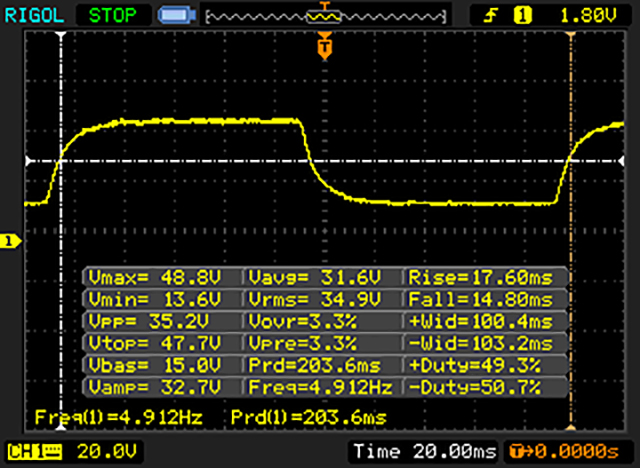
Task: Click the waveform memory overview bar
Action: [325, 17]
